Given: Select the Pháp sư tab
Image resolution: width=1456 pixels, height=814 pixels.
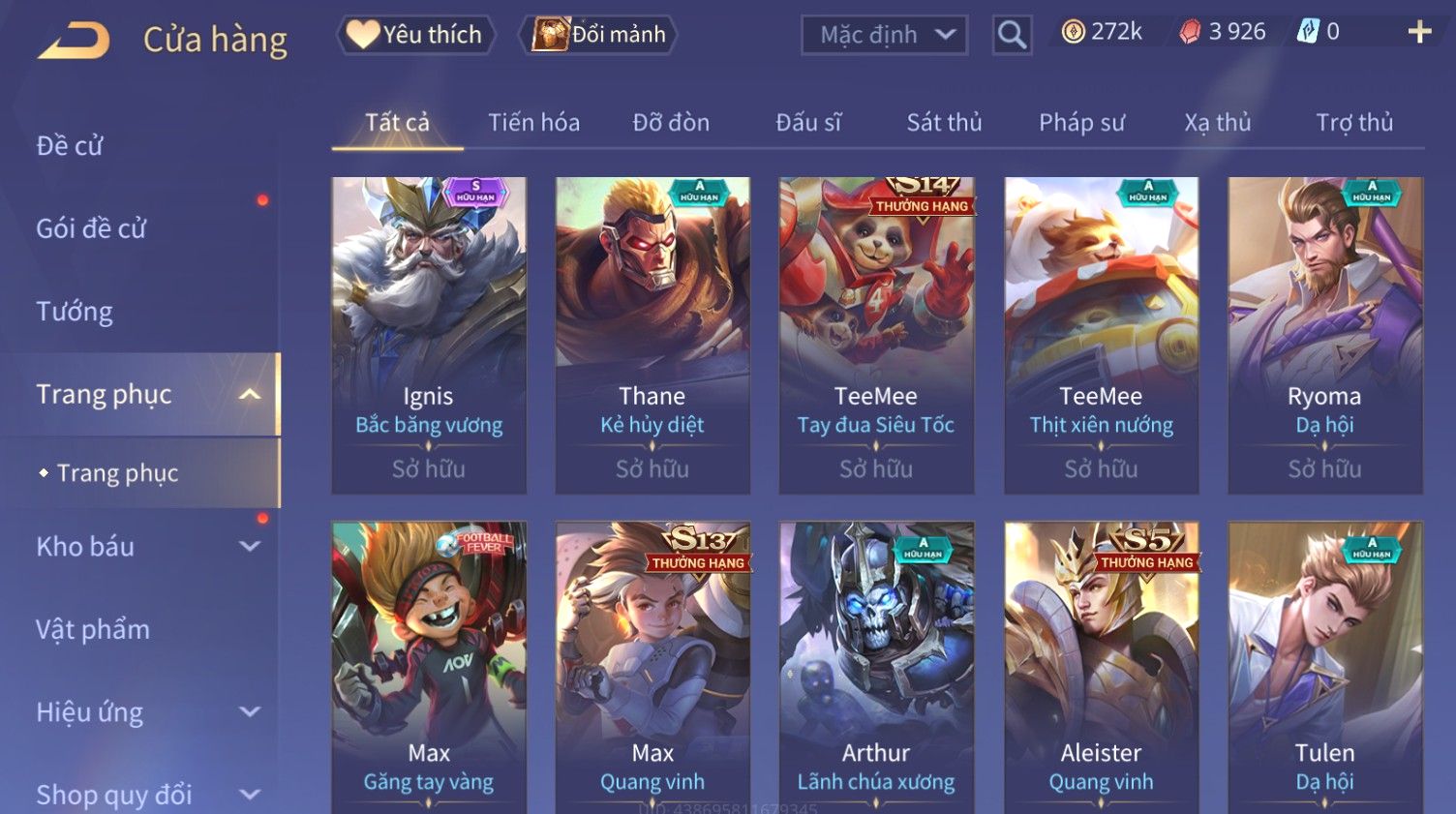Looking at the screenshot, I should click(x=1081, y=122).
